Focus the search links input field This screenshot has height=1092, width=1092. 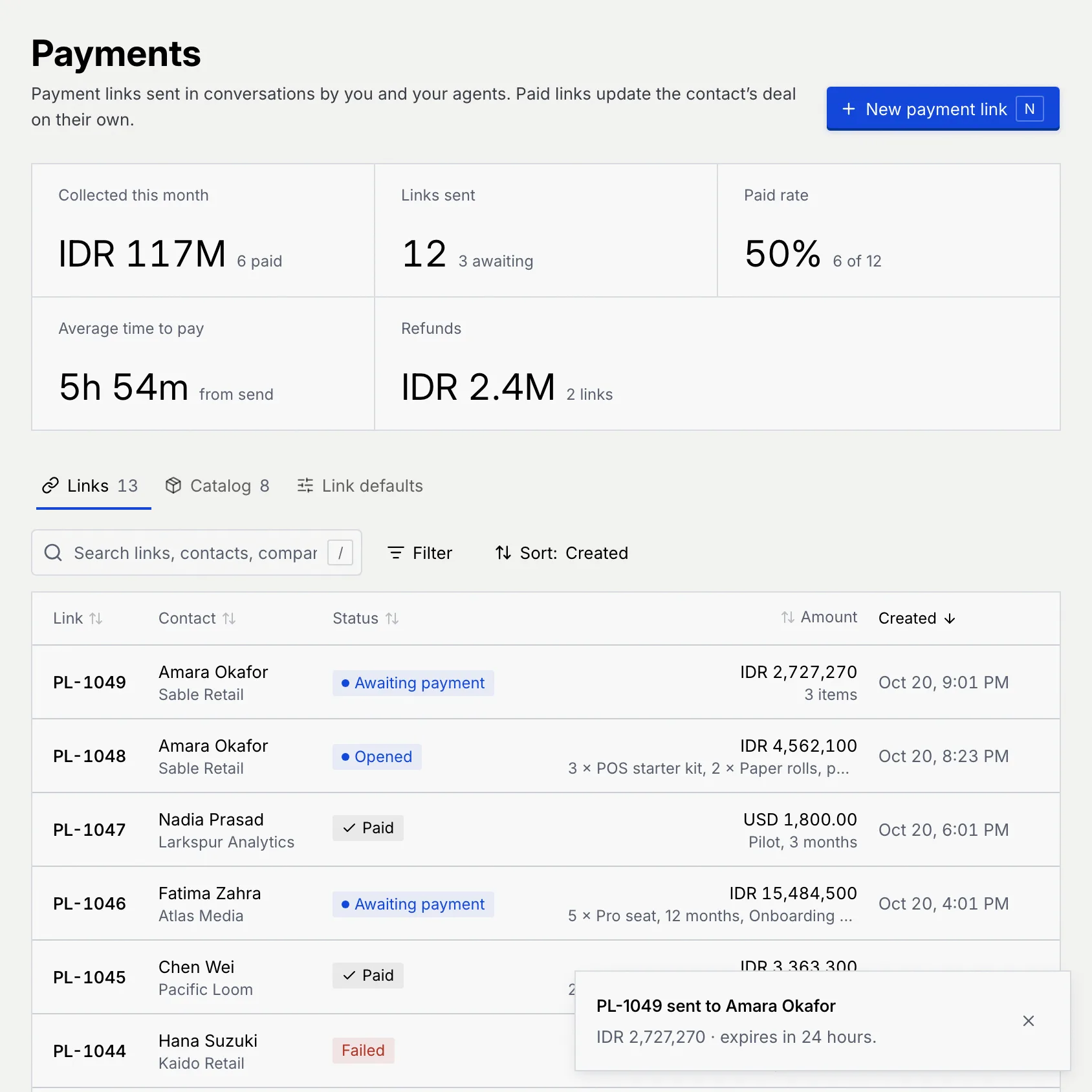[197, 552]
